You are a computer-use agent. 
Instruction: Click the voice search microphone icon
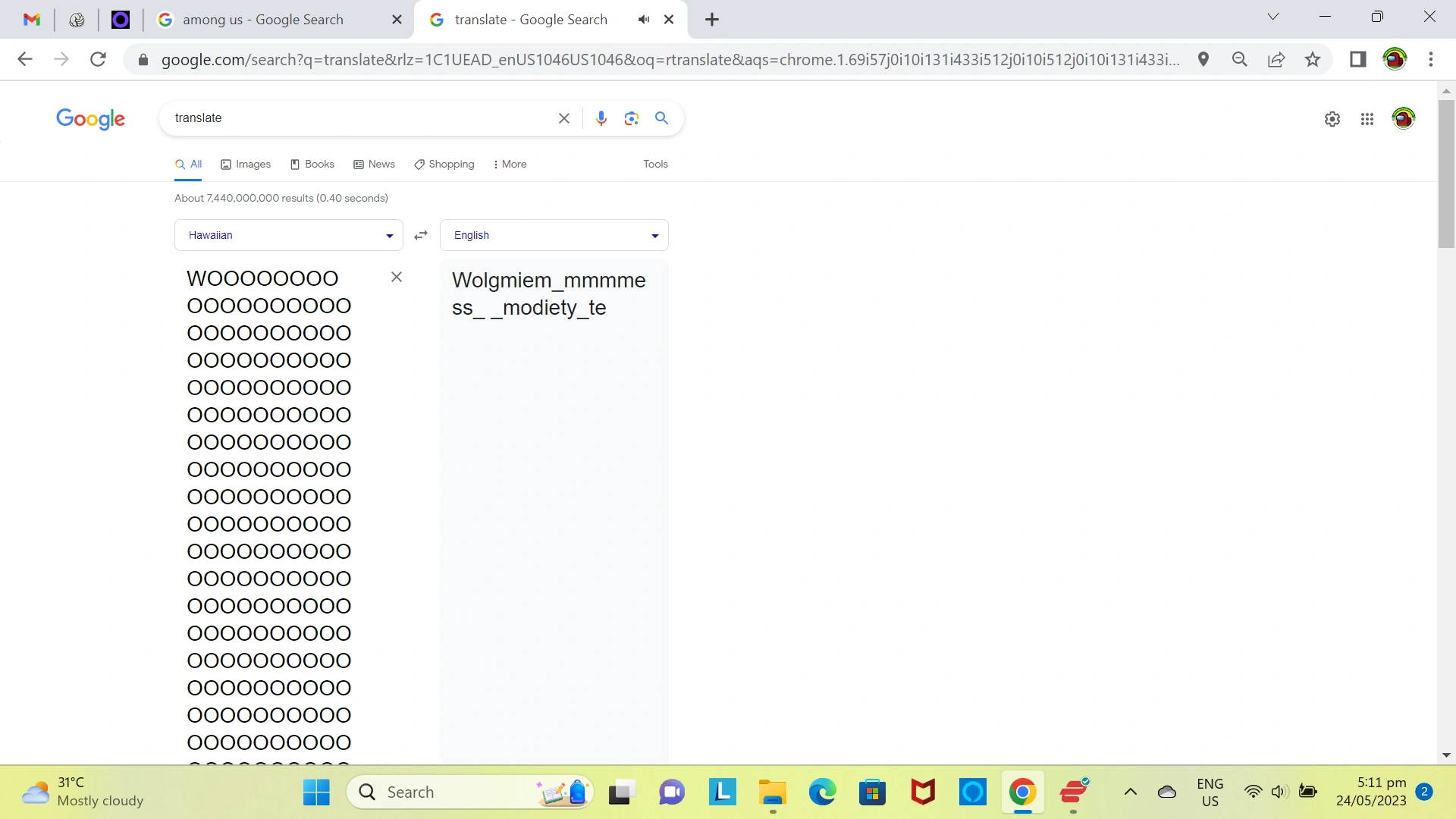coord(601,118)
